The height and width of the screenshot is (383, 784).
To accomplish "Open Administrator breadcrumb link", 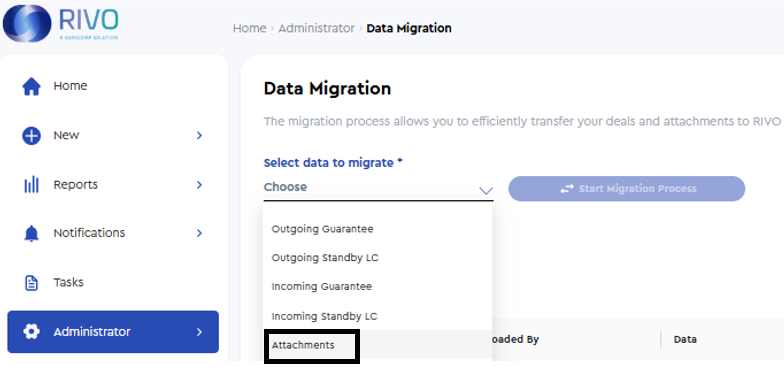I will (316, 28).
